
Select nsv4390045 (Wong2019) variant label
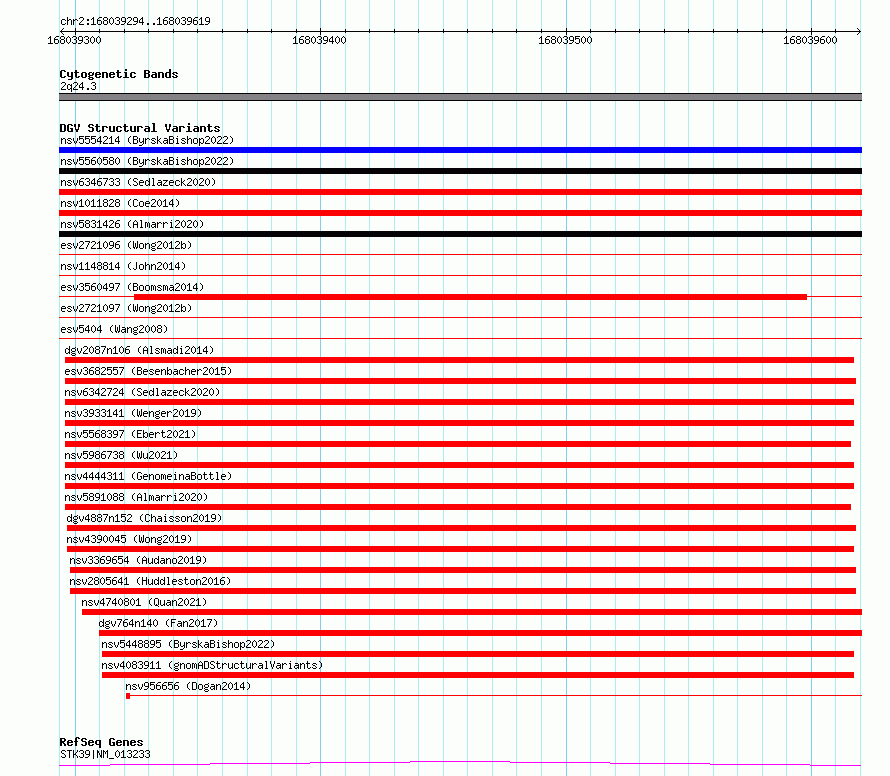click(x=129, y=539)
